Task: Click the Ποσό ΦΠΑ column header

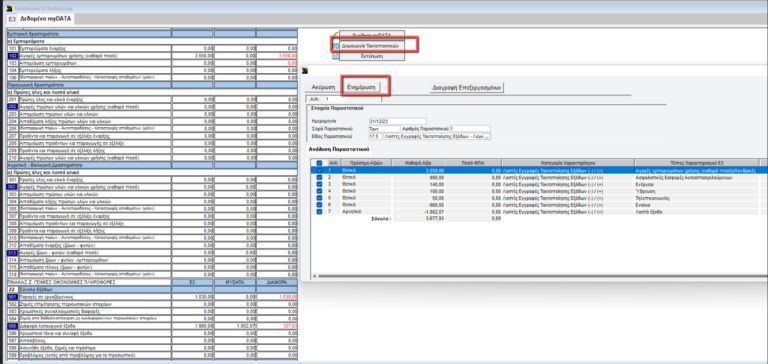Action: (473, 163)
